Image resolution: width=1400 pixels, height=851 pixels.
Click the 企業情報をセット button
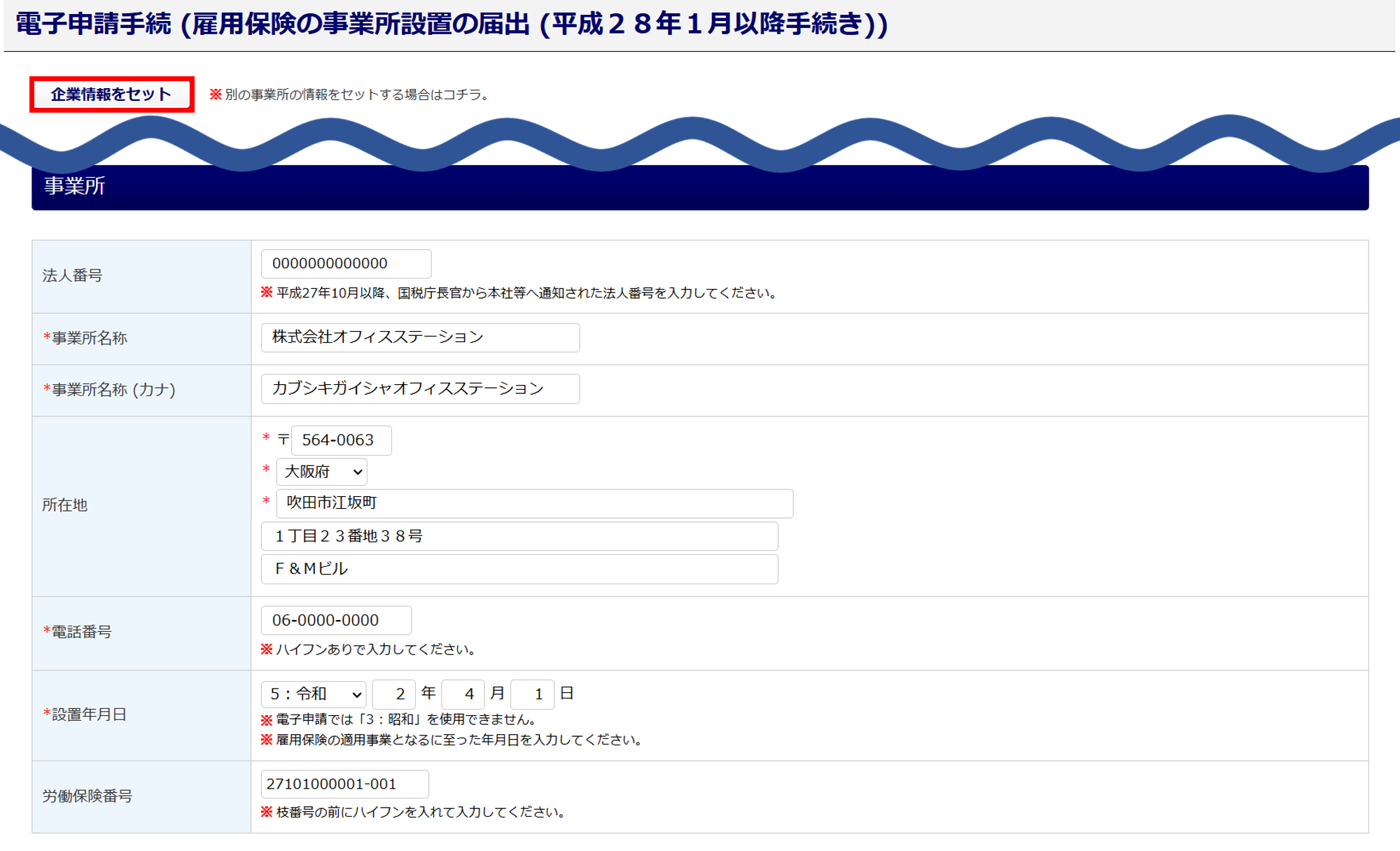111,94
